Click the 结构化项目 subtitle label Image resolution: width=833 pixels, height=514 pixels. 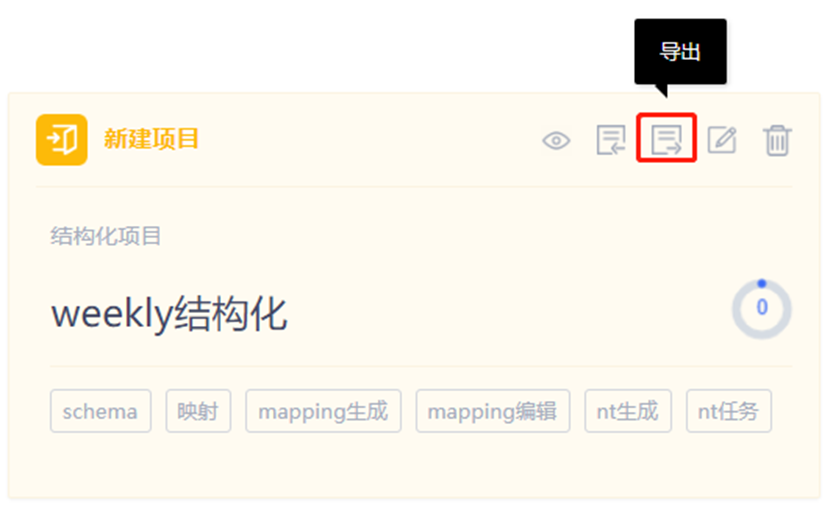pos(106,236)
